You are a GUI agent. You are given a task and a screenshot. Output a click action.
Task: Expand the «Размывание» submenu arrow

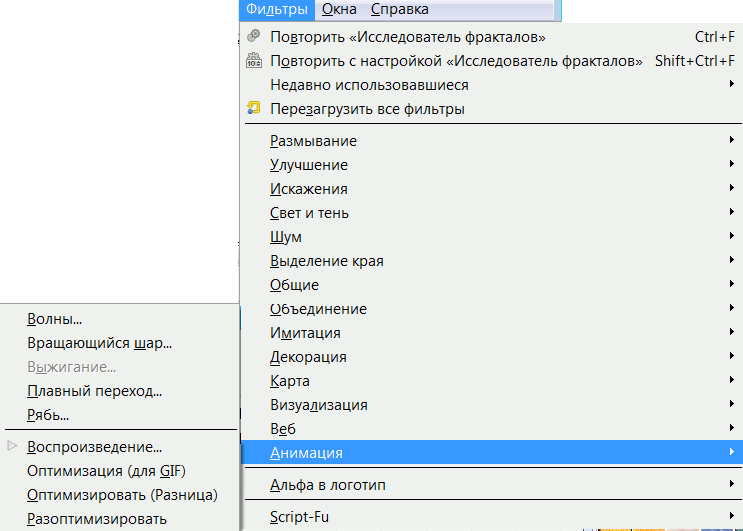coord(733,141)
